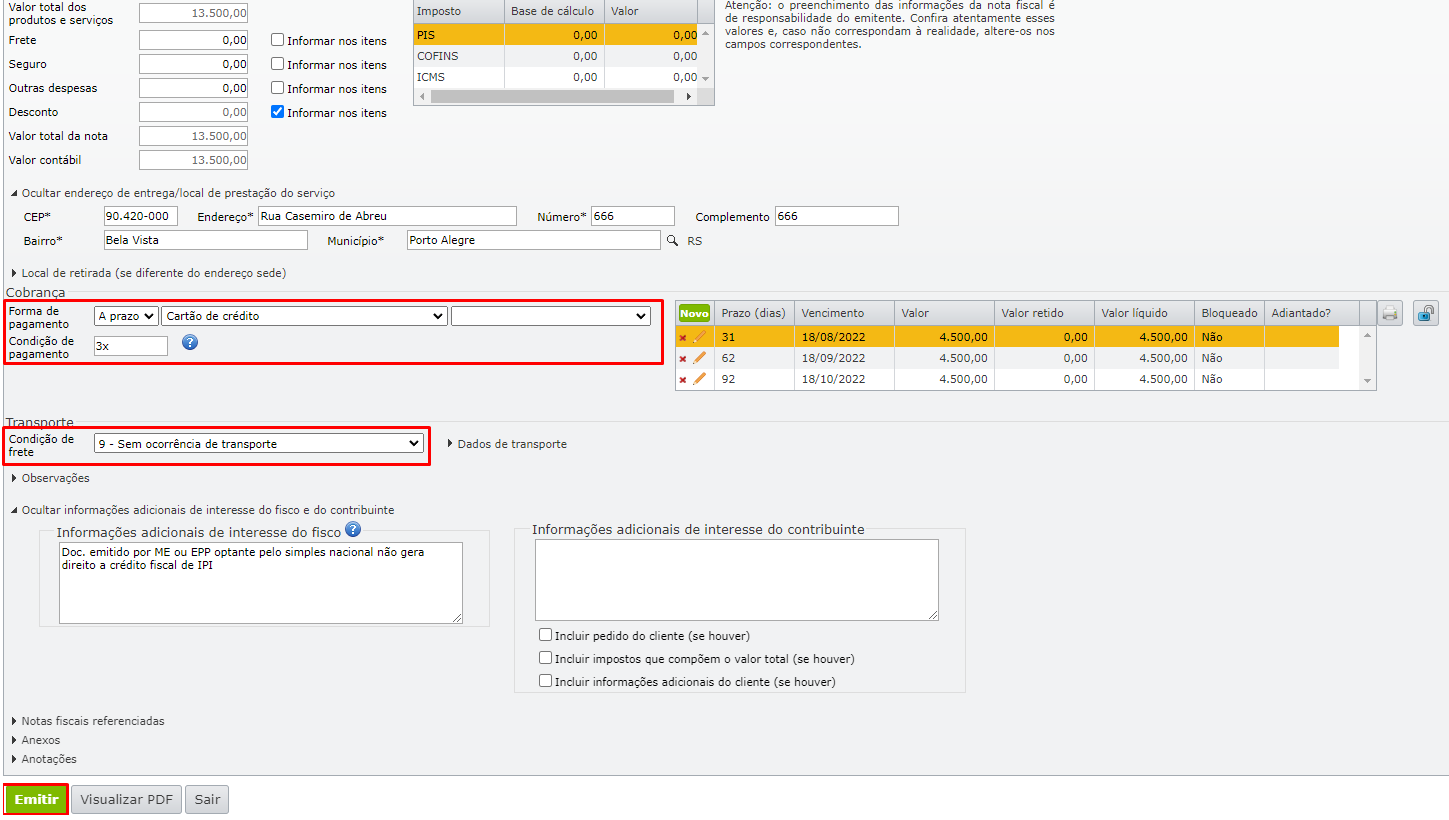This screenshot has height=820, width=1449.
Task: Click the Valor líquido column header
Action: [x=1144, y=313]
